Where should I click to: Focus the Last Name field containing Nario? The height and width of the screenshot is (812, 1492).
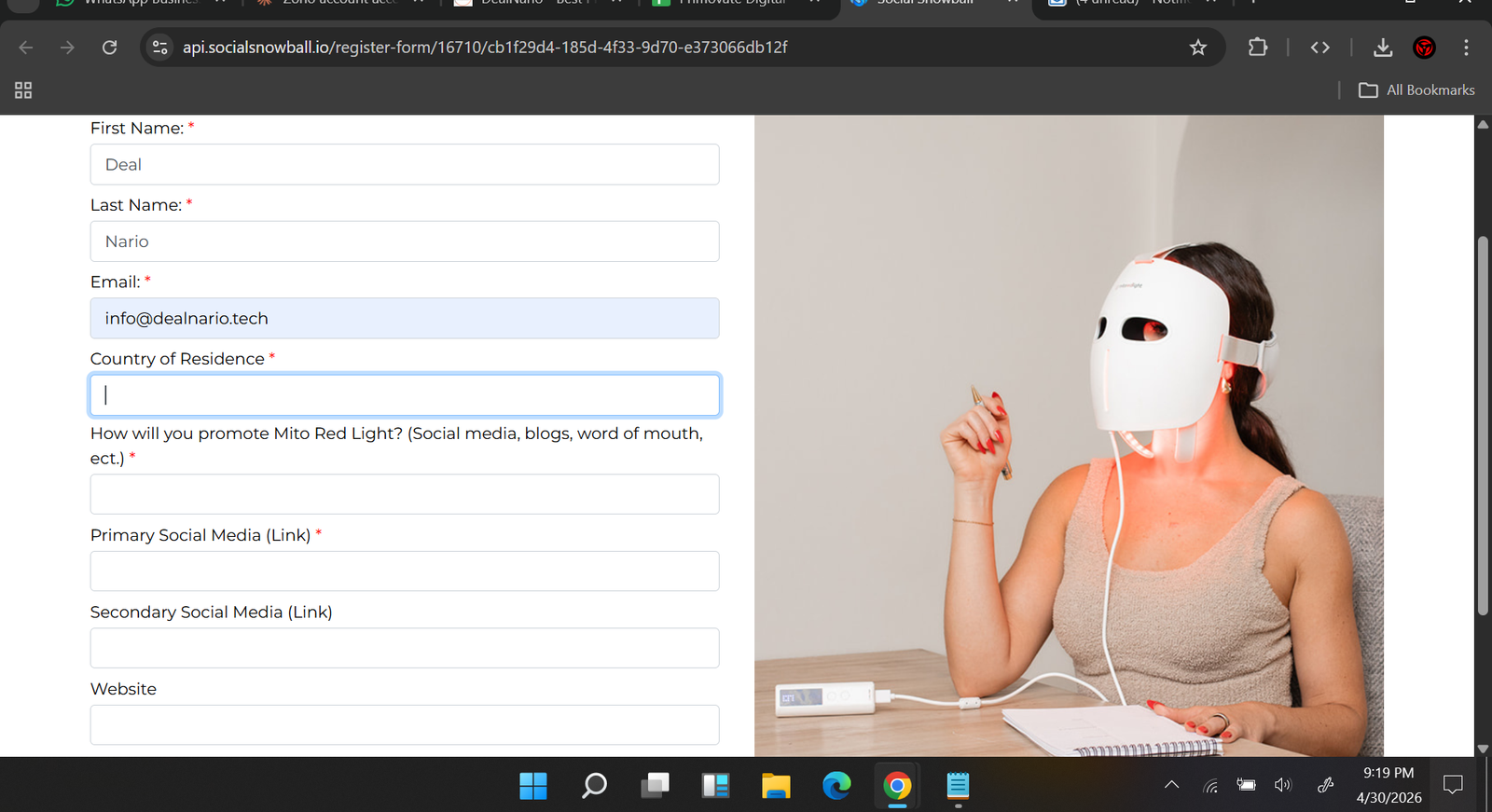405,241
